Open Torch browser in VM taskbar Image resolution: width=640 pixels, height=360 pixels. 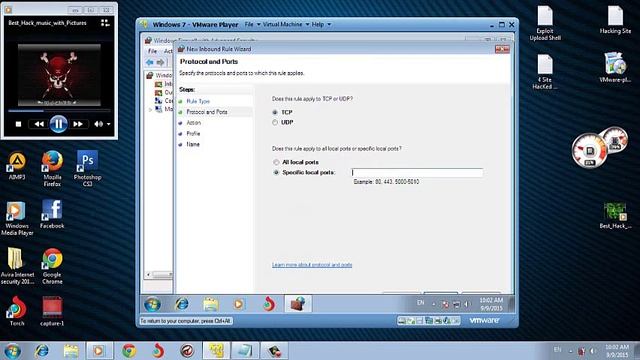click(x=269, y=304)
